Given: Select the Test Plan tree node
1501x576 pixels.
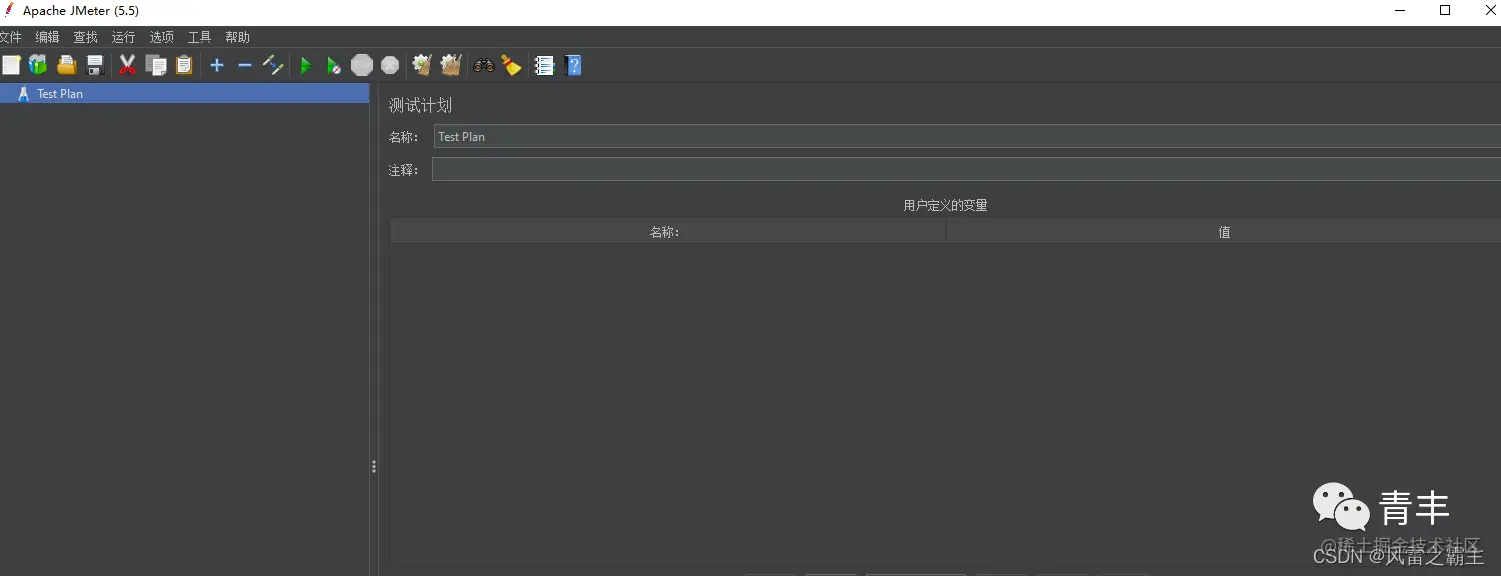Looking at the screenshot, I should tap(184, 93).
